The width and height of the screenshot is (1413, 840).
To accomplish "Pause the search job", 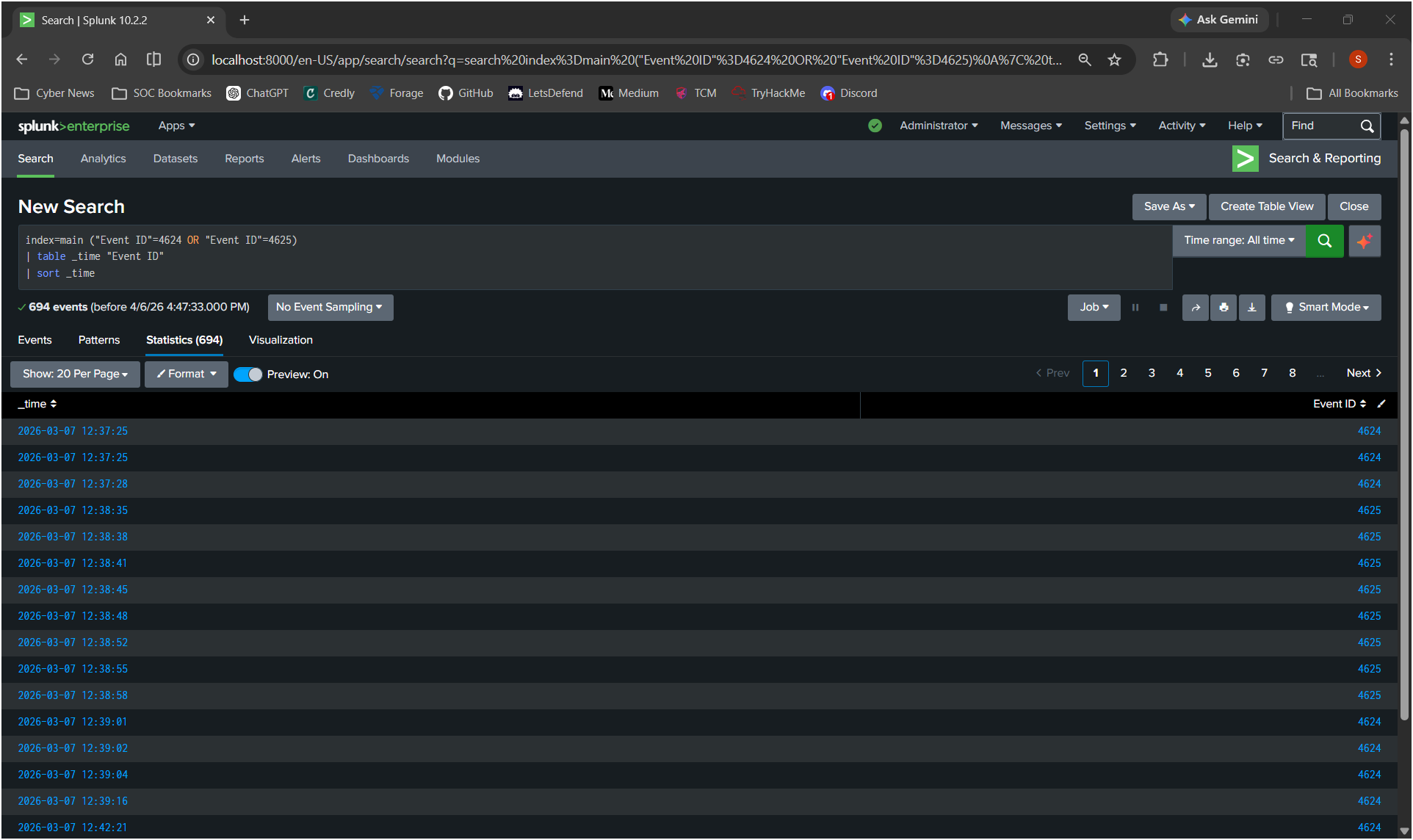I will click(1135, 308).
